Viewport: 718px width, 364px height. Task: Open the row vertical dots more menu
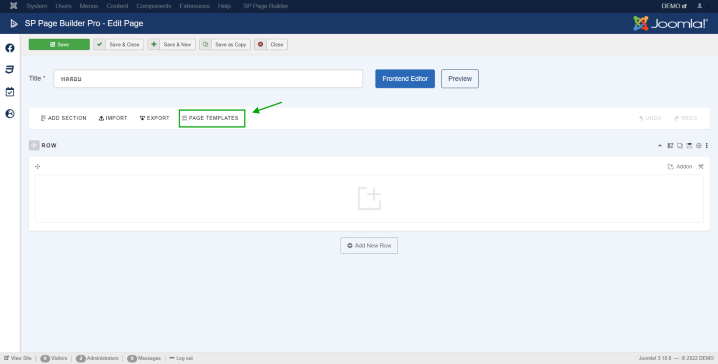[x=707, y=146]
